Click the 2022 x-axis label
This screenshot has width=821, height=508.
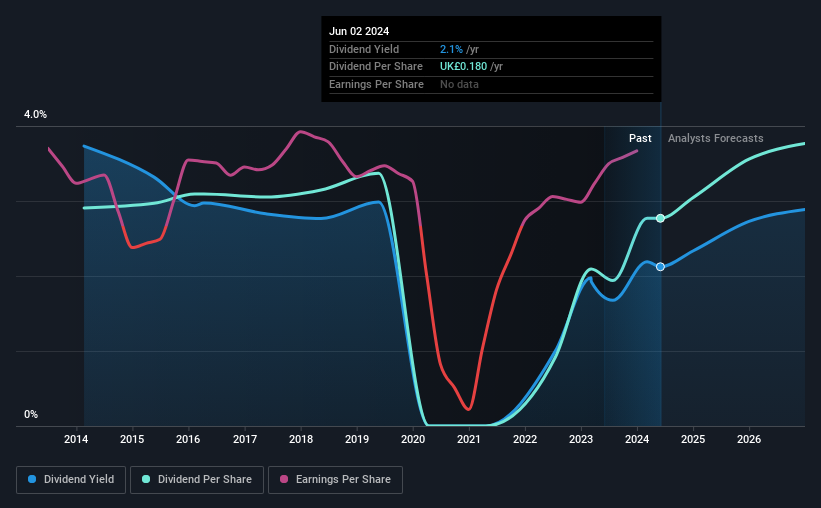point(525,439)
